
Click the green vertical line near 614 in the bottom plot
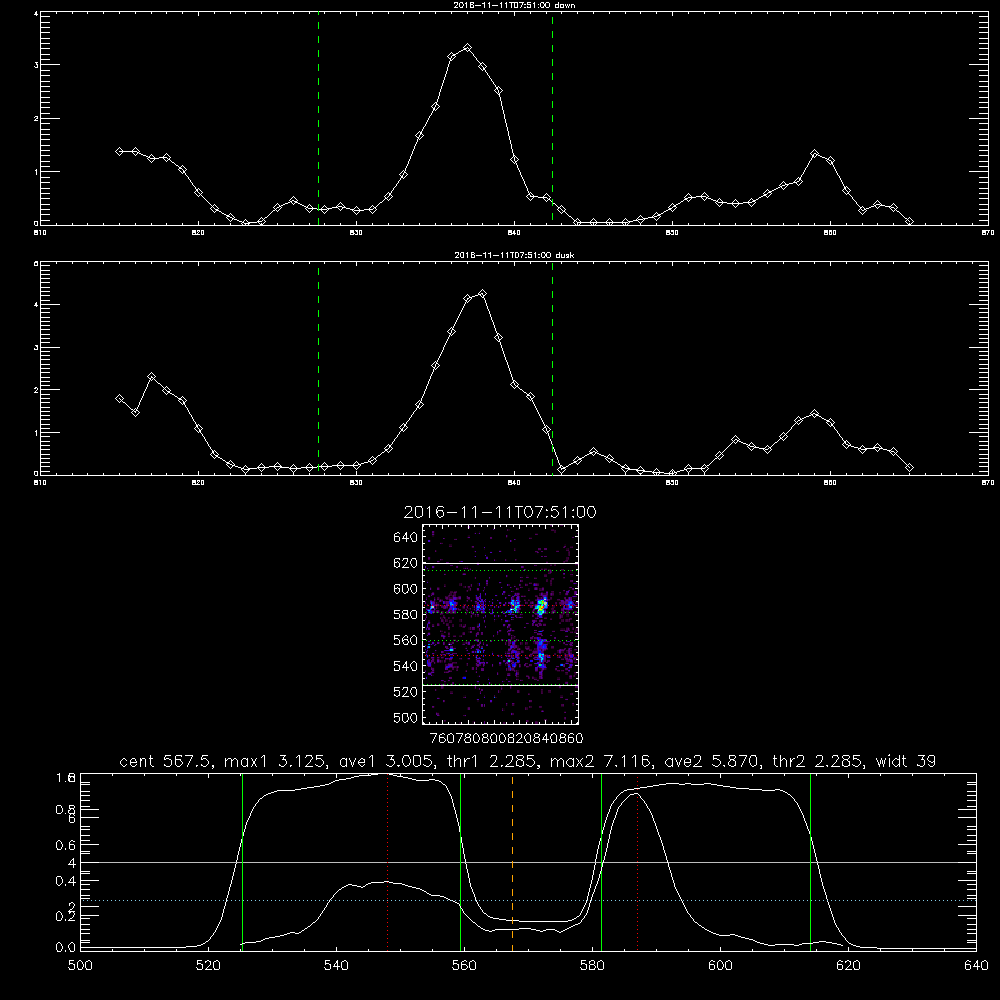(x=811, y=862)
